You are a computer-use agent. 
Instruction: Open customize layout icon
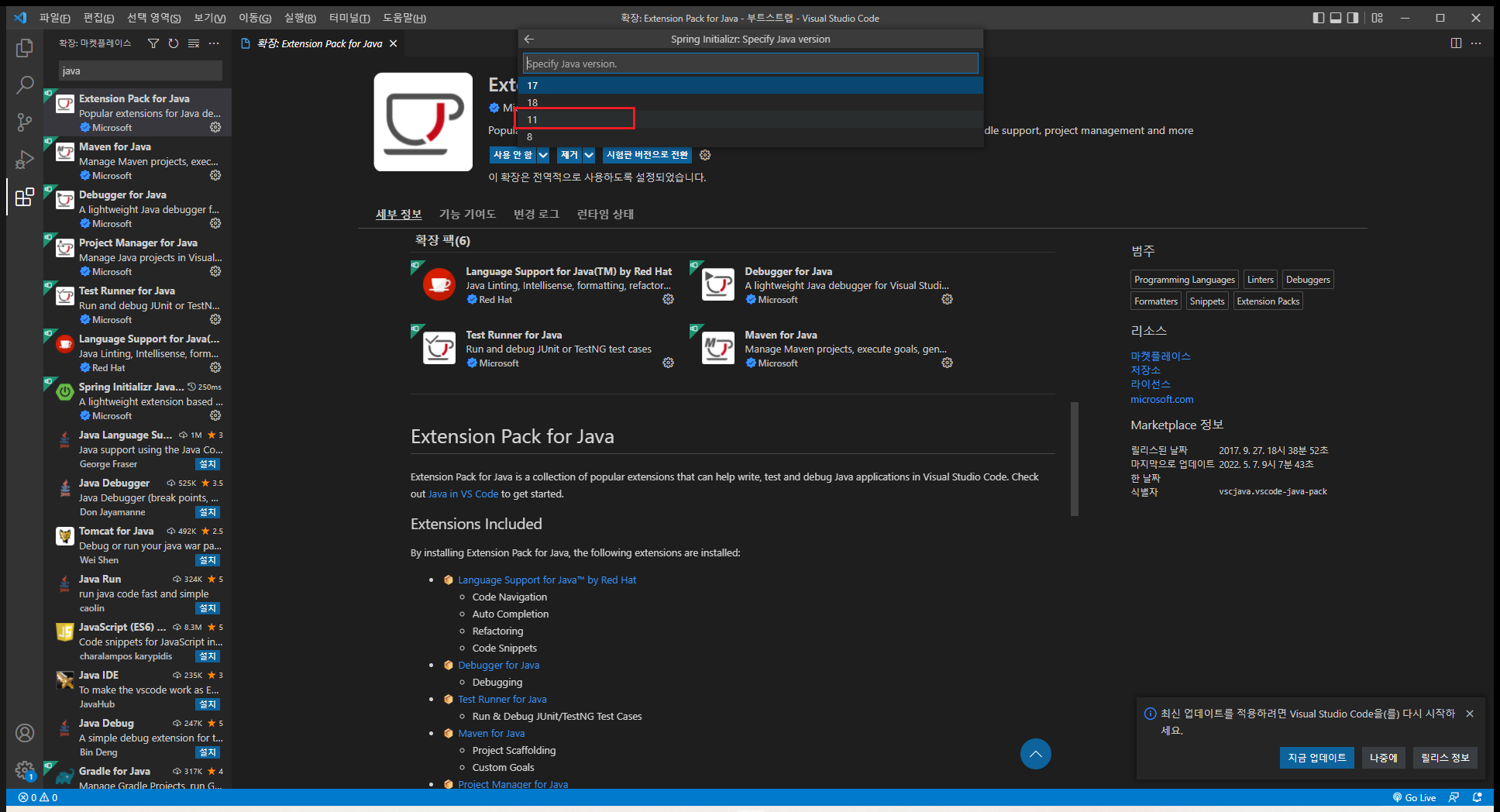click(x=1377, y=18)
